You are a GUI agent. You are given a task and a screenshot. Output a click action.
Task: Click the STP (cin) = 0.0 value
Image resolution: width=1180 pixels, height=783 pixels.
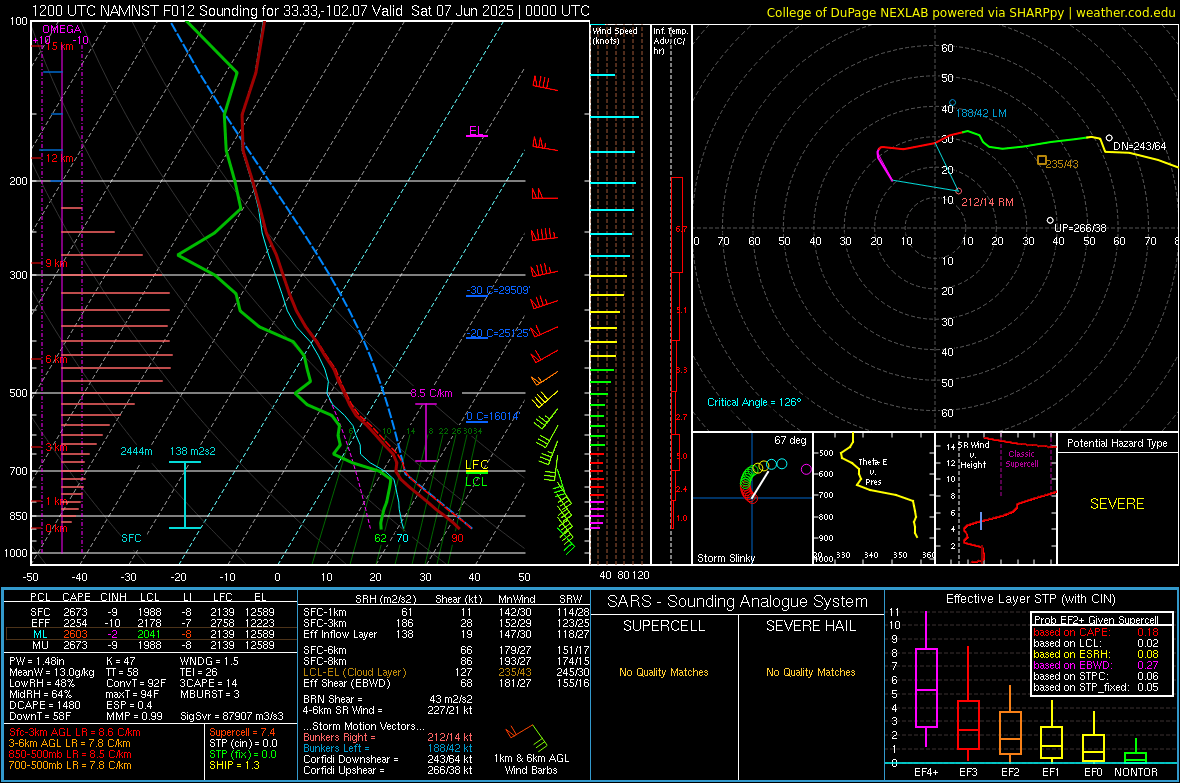pos(243,743)
